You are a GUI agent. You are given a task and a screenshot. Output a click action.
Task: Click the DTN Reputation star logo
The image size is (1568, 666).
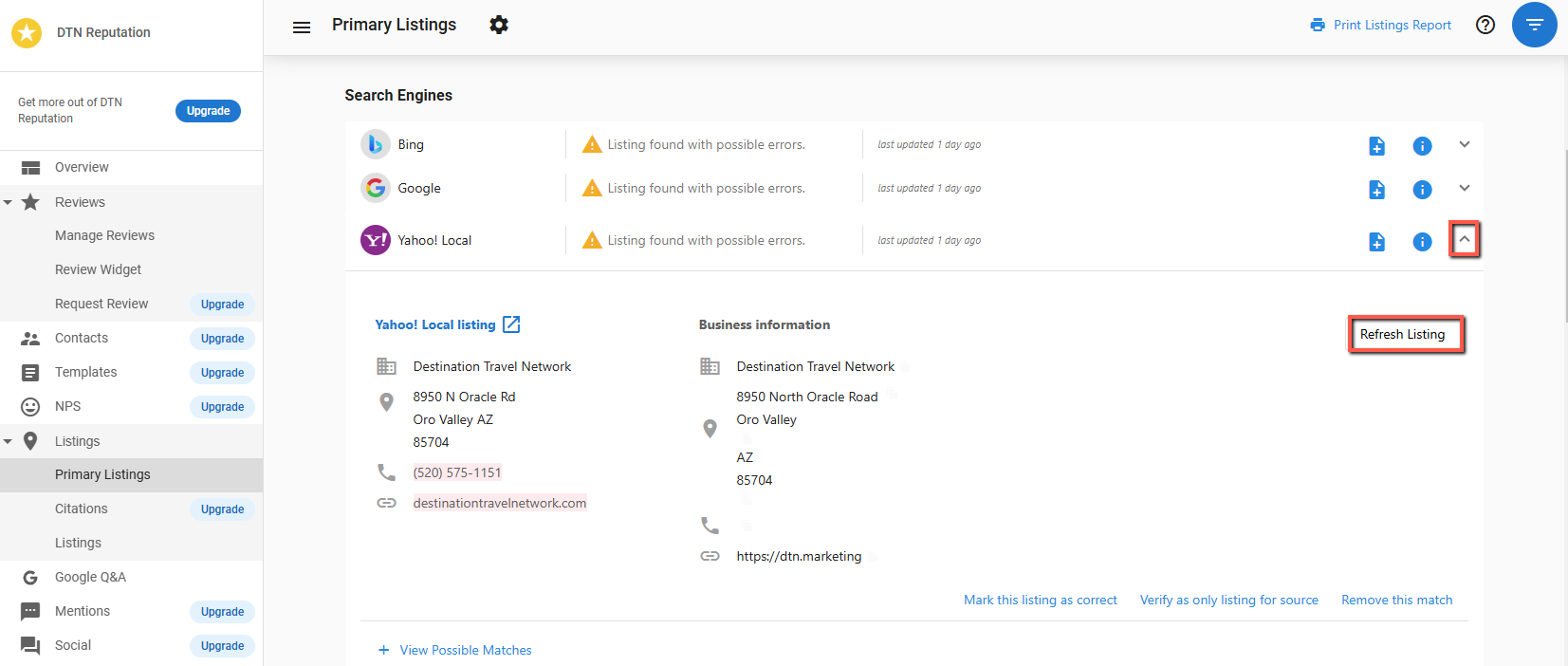(x=27, y=33)
